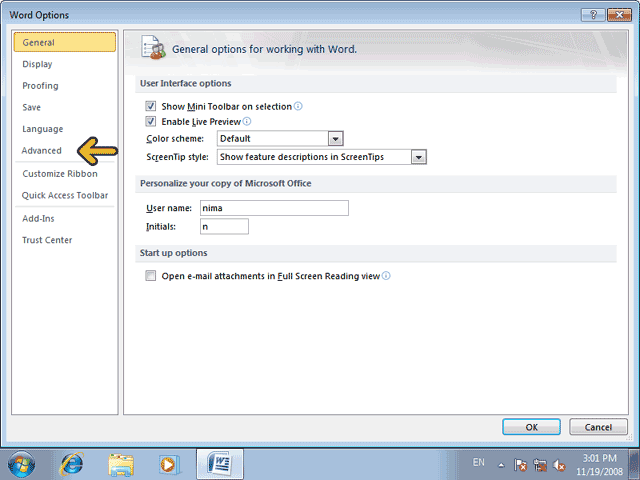Click the User name field containing nima
The width and height of the screenshot is (640, 480).
click(274, 208)
